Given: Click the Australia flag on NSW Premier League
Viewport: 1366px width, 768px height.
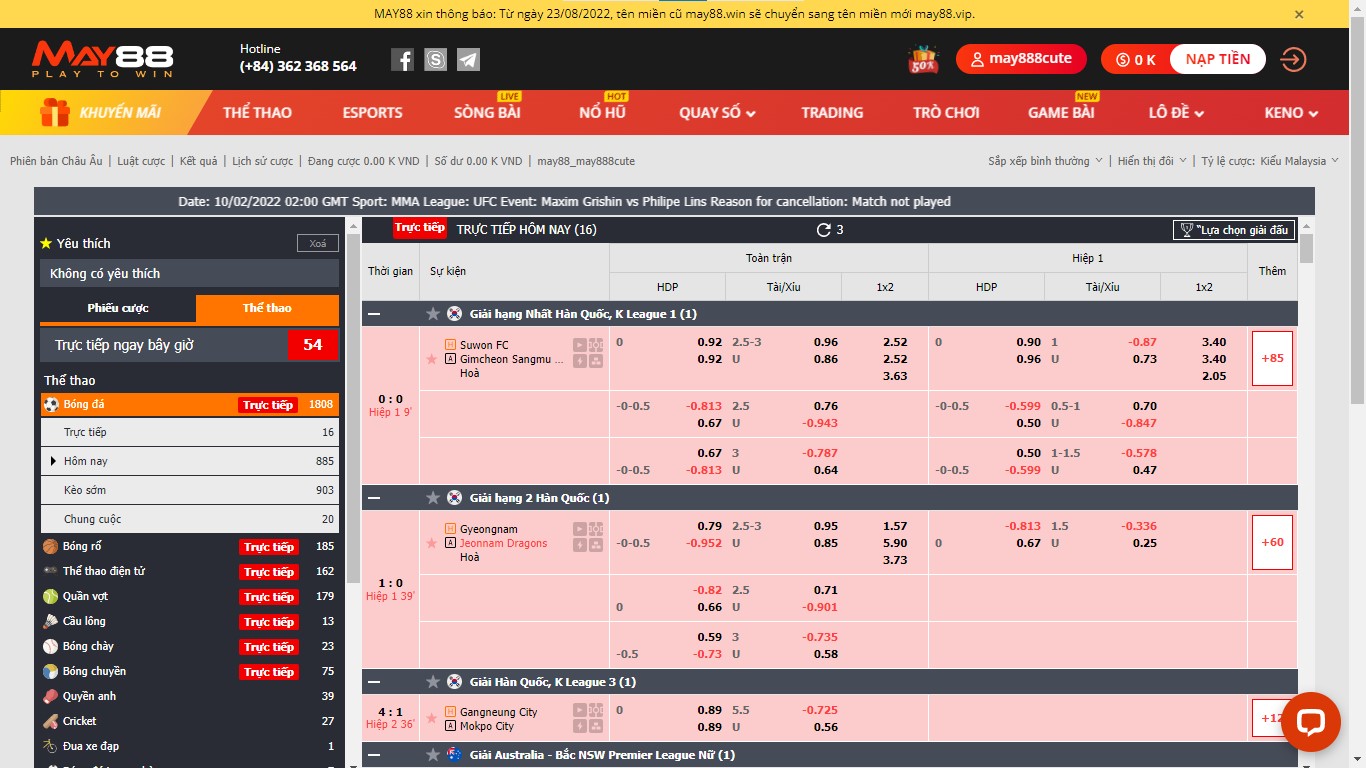Looking at the screenshot, I should tap(454, 755).
